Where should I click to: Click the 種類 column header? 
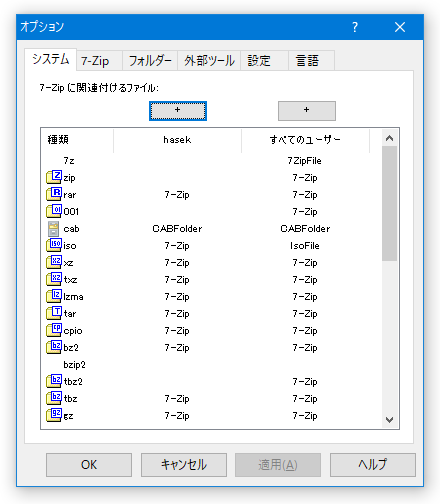point(77,139)
